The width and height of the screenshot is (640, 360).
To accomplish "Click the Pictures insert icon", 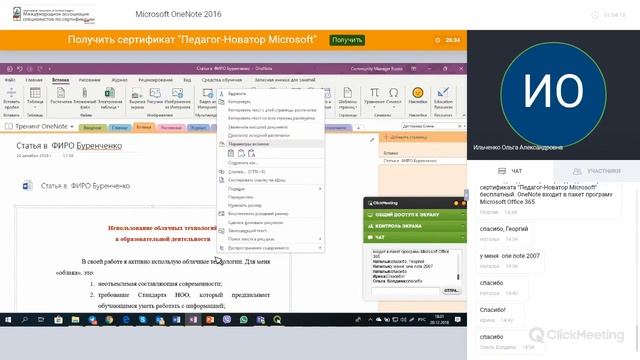I will click(x=155, y=93).
